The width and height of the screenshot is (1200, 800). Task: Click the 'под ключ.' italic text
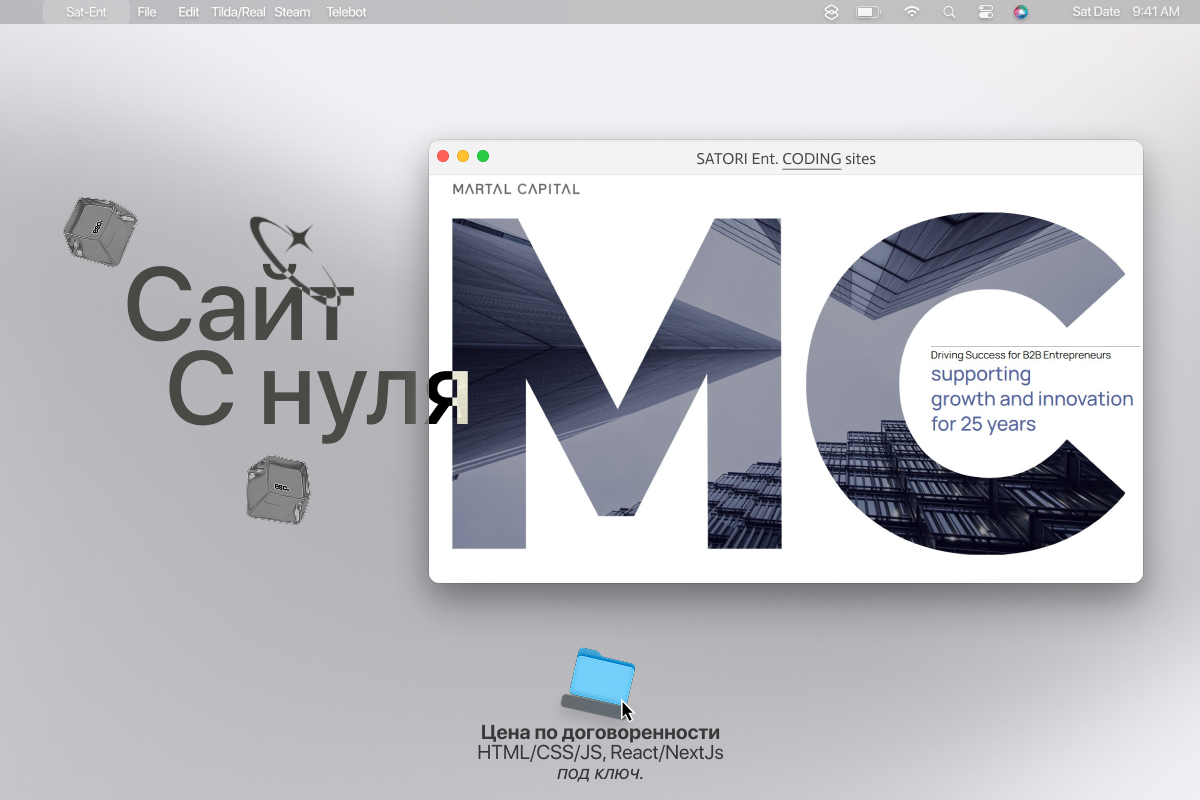[x=600, y=774]
